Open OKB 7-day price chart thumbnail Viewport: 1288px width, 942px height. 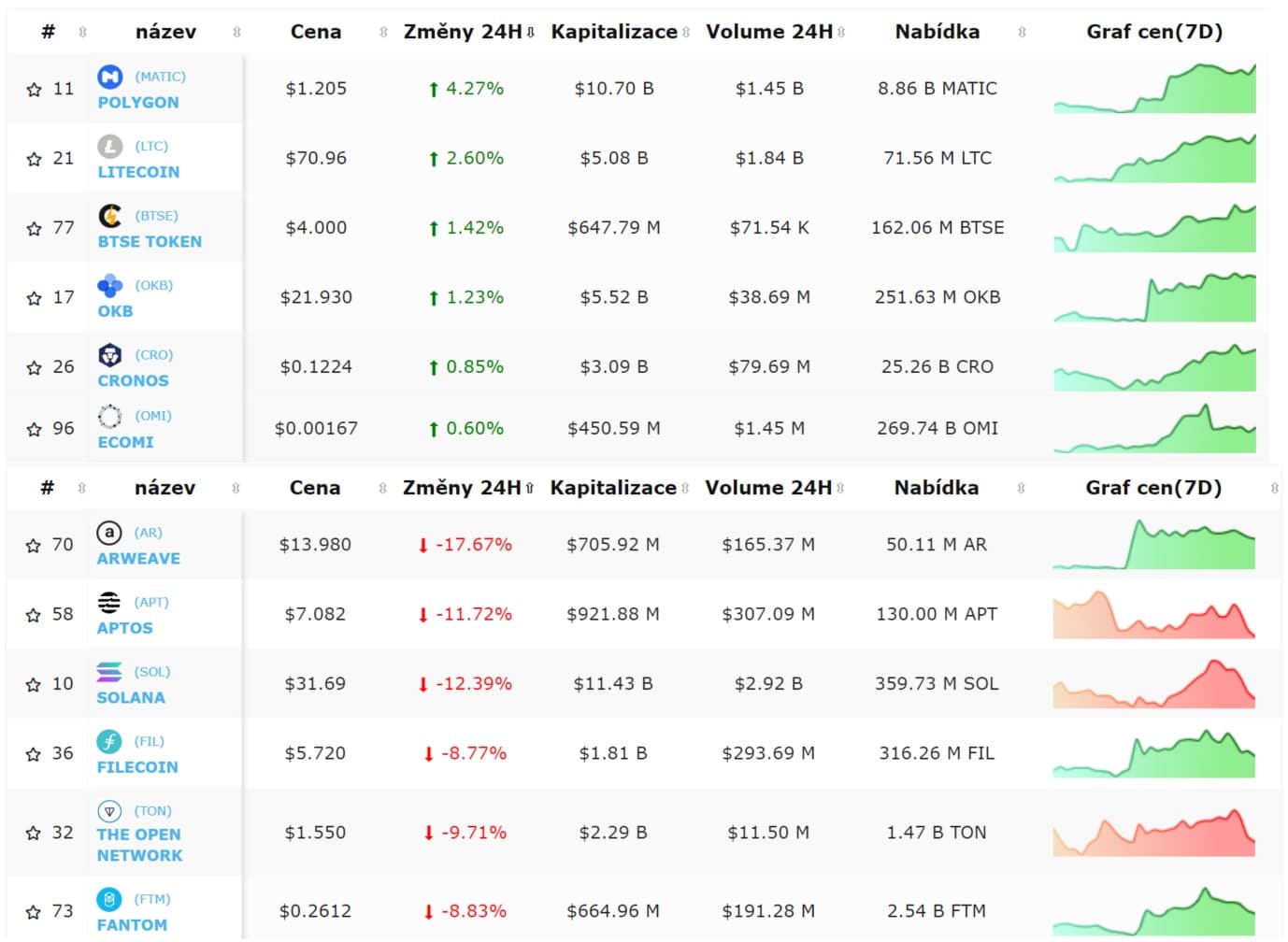coord(1154,297)
